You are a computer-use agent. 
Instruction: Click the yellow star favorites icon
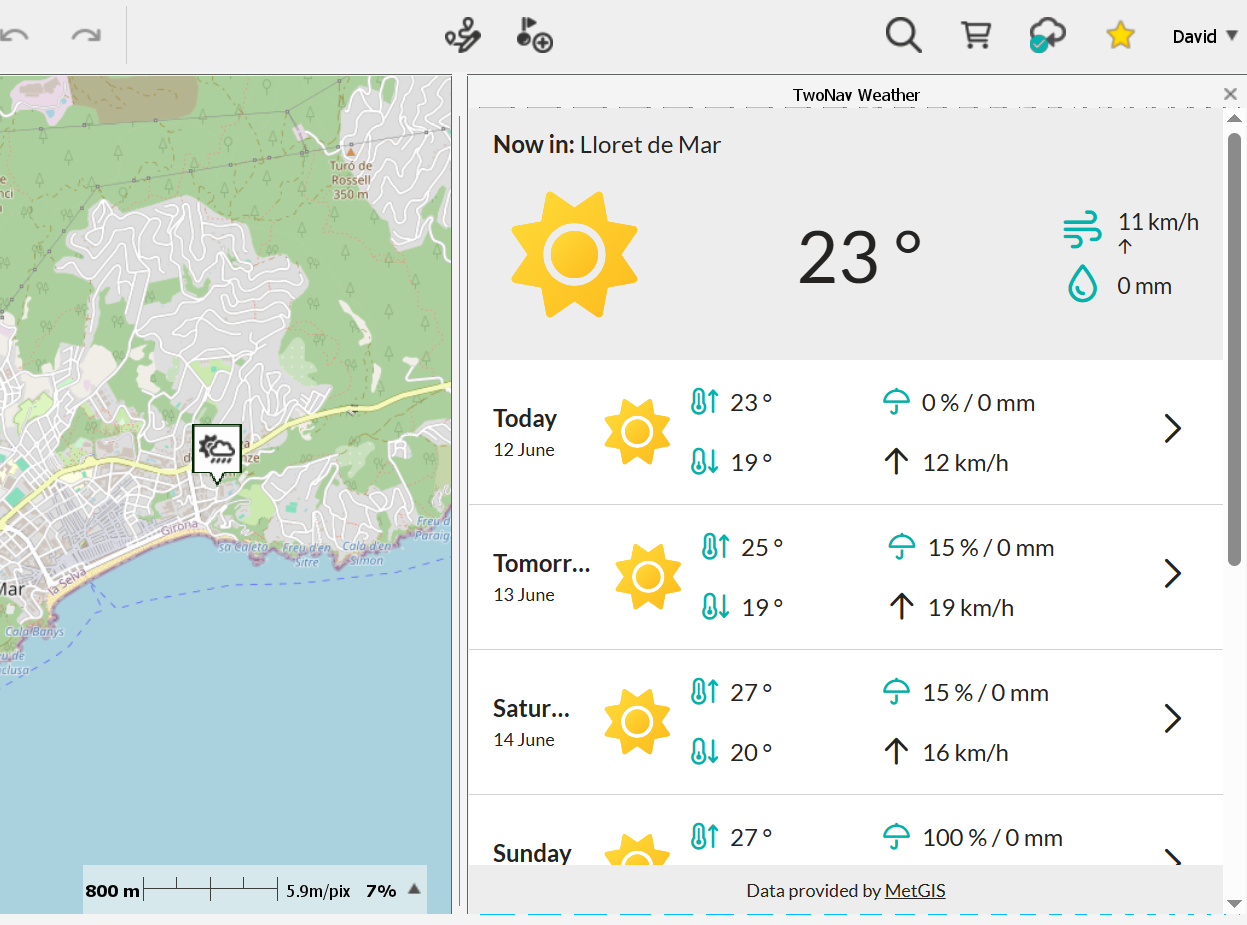[x=1120, y=36]
